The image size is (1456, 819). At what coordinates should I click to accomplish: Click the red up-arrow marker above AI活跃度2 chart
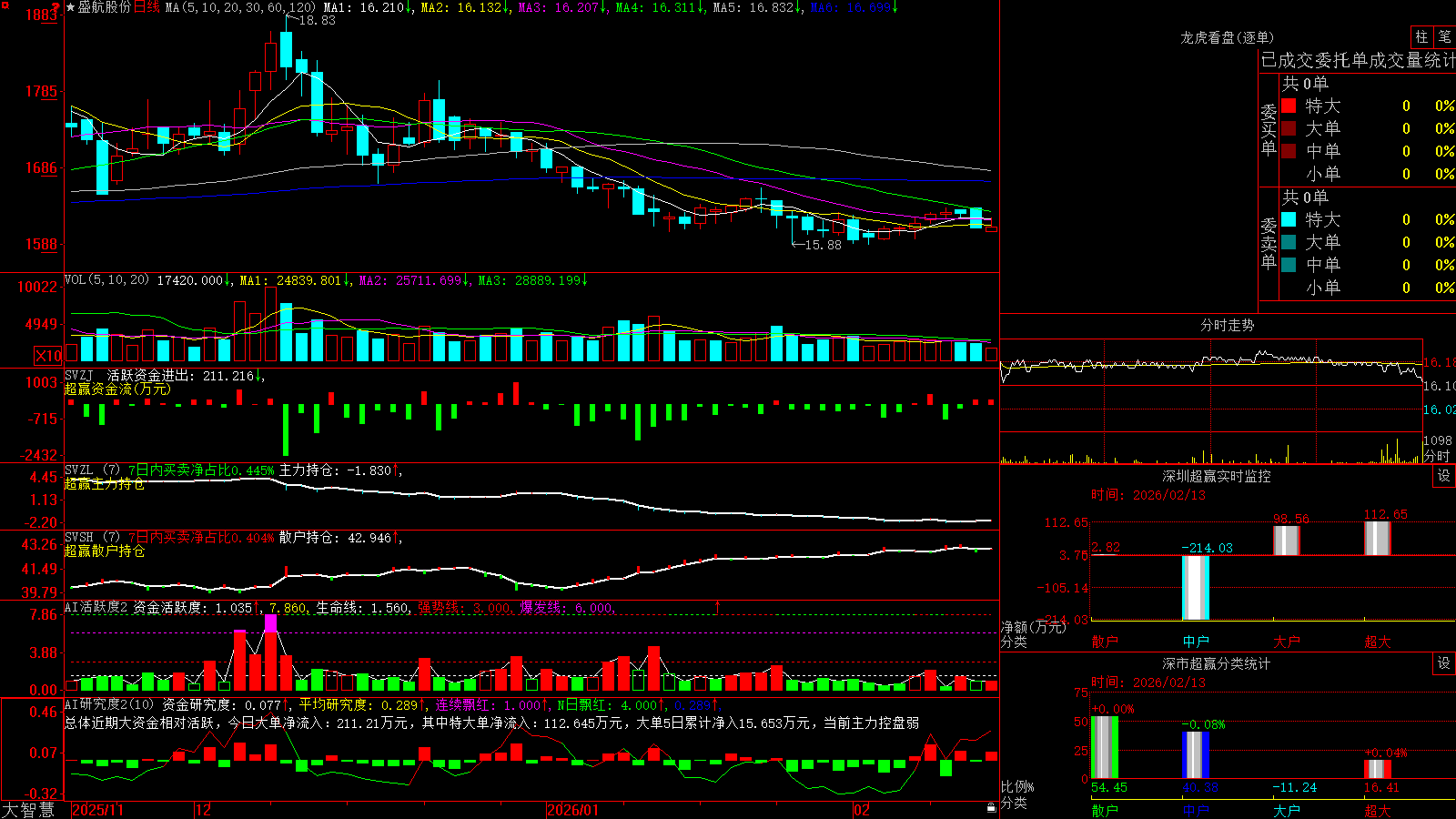717,606
